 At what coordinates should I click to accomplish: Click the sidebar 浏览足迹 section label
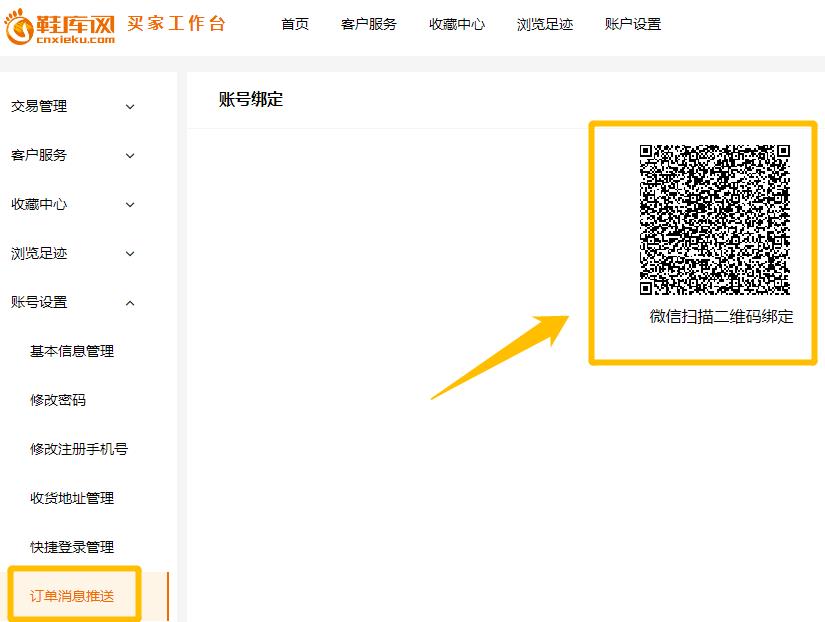pyautogui.click(x=39, y=254)
